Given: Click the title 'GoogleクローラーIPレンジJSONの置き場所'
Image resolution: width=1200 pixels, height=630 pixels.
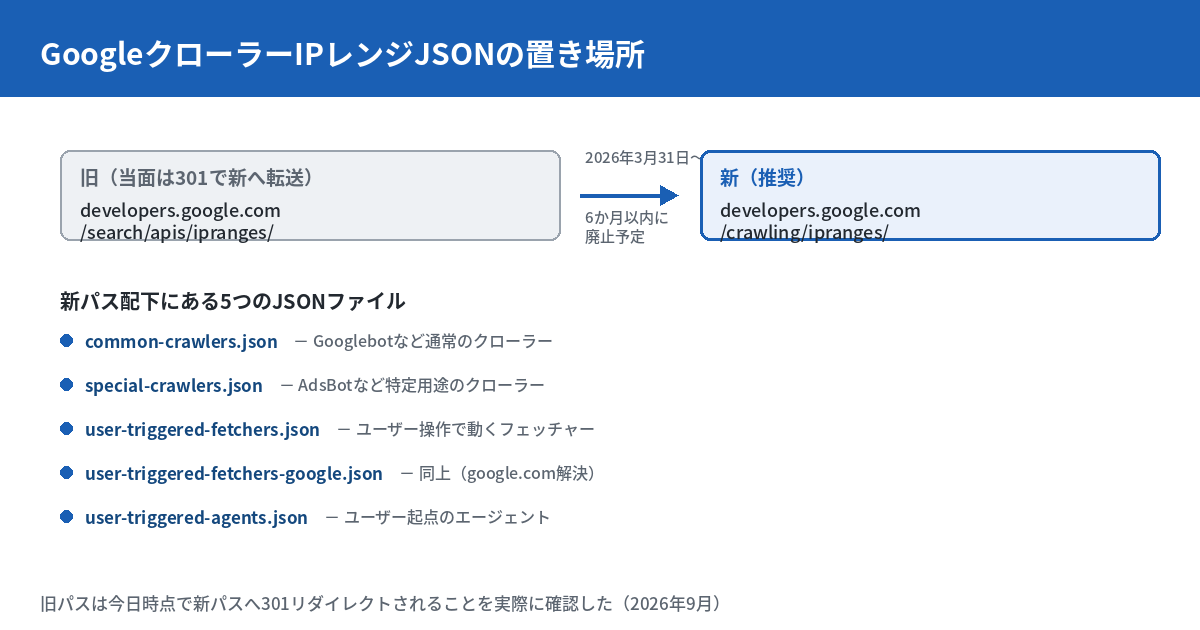Looking at the screenshot, I should click(343, 55).
